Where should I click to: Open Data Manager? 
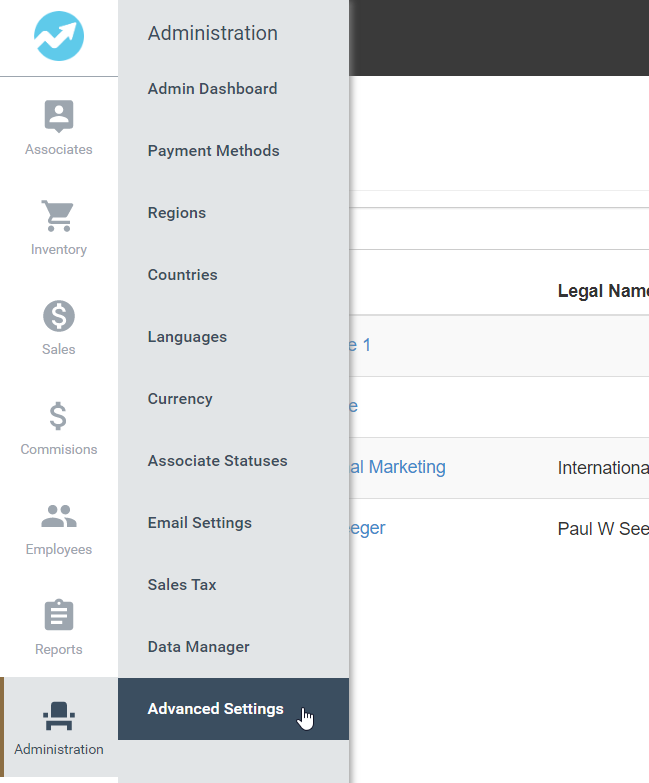point(198,647)
